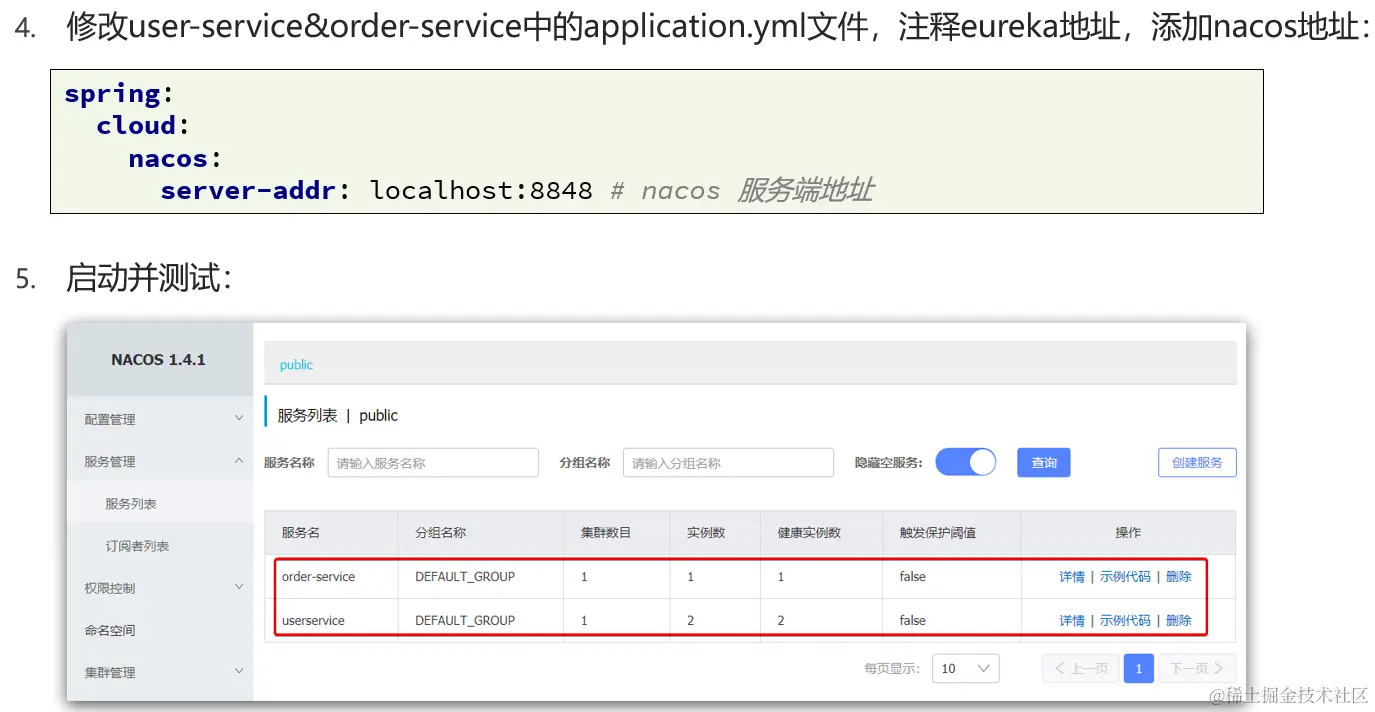Expand the 配置管理 menu chevron
1375x712 pixels.
pos(238,418)
